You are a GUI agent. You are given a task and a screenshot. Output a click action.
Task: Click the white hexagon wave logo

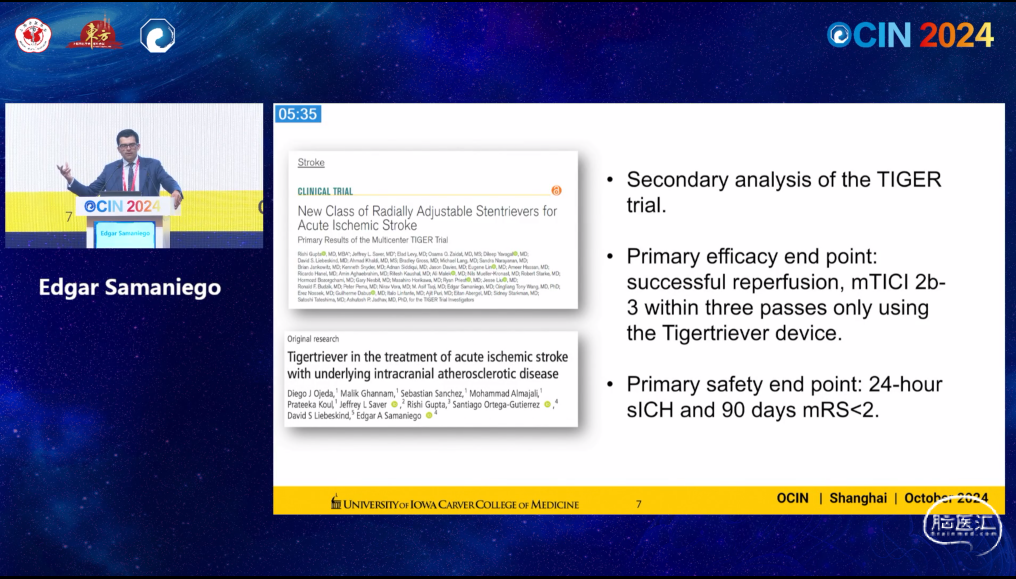point(157,35)
